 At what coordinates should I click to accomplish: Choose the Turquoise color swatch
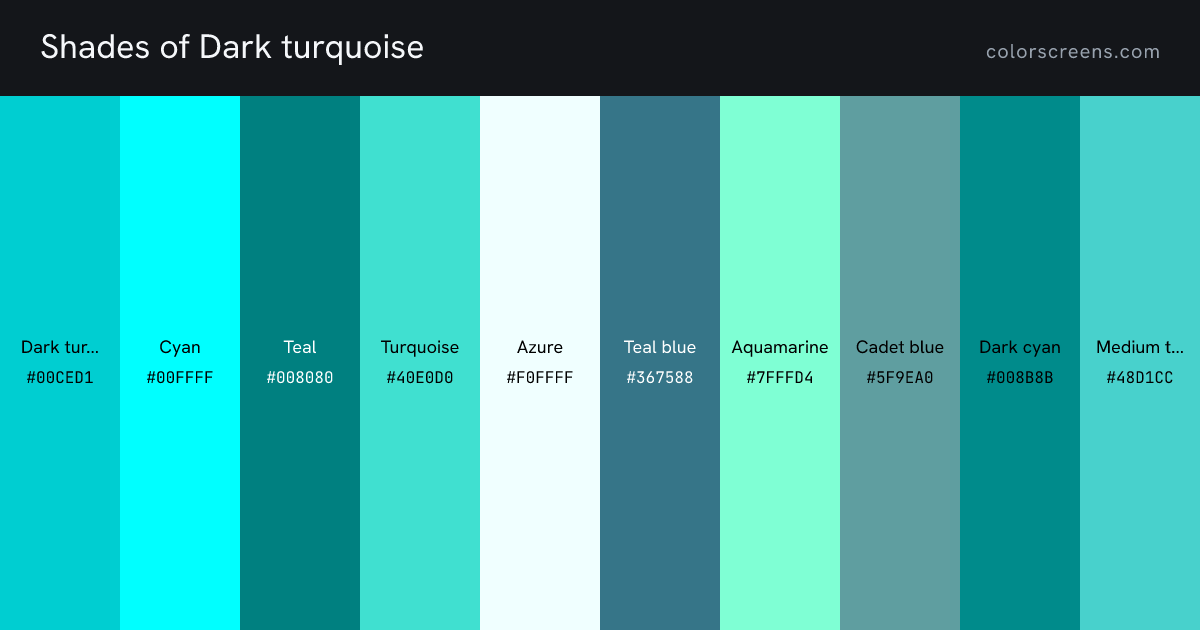click(x=420, y=363)
